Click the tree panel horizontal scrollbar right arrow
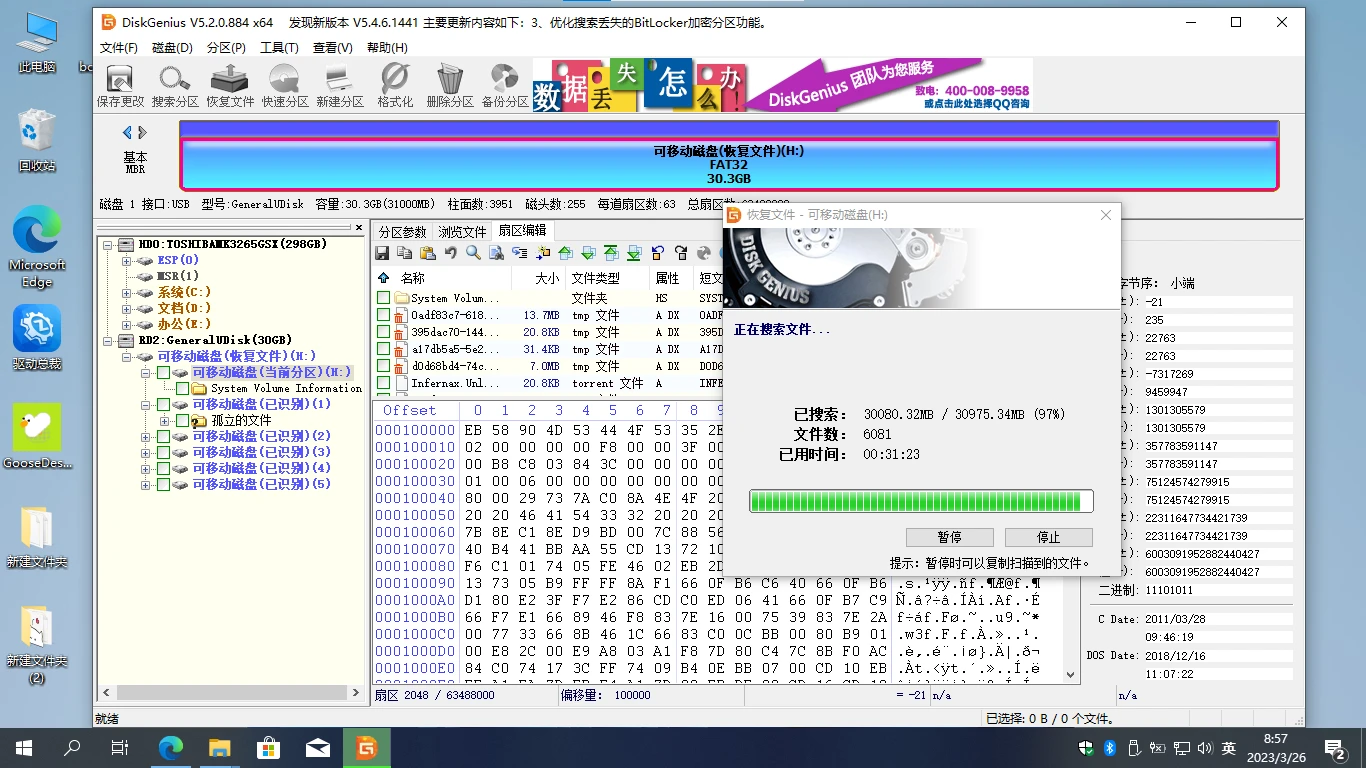 (x=355, y=692)
